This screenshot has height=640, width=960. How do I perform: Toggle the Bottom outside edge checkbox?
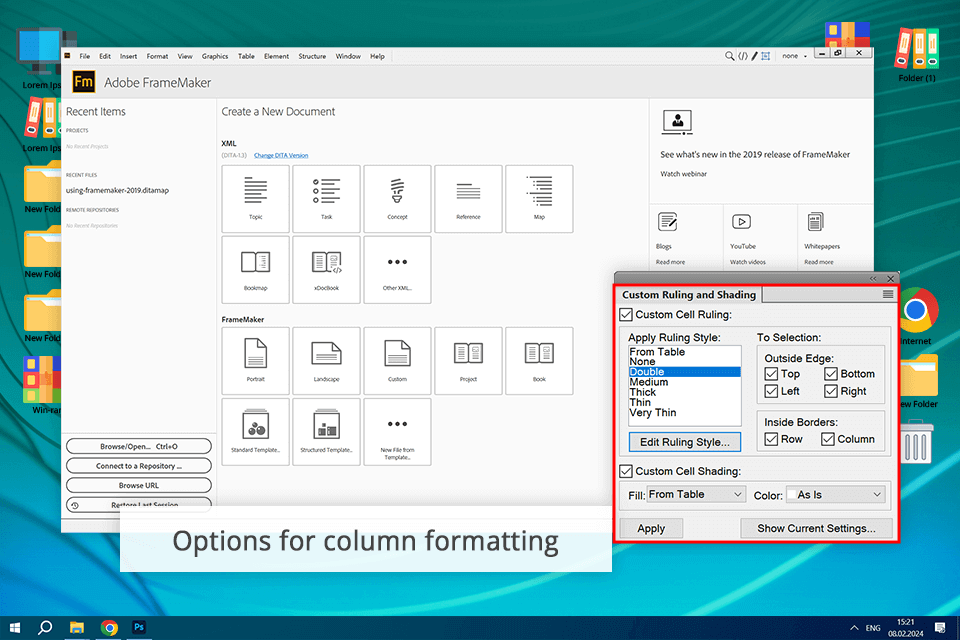[x=831, y=374]
